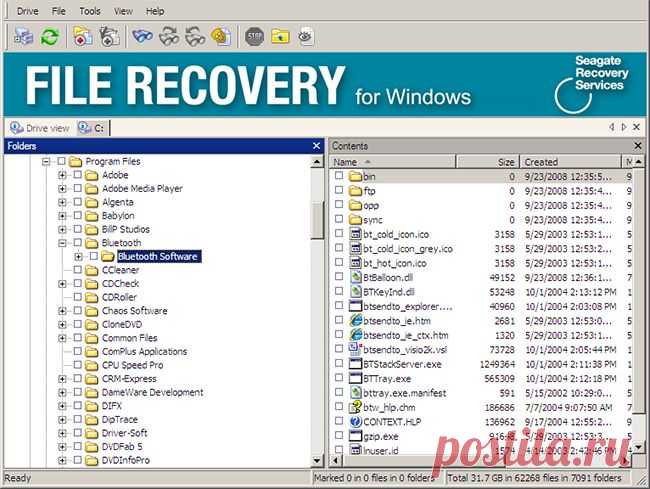Collapse the Program Files tree node
The image size is (650, 489).
(x=46, y=161)
